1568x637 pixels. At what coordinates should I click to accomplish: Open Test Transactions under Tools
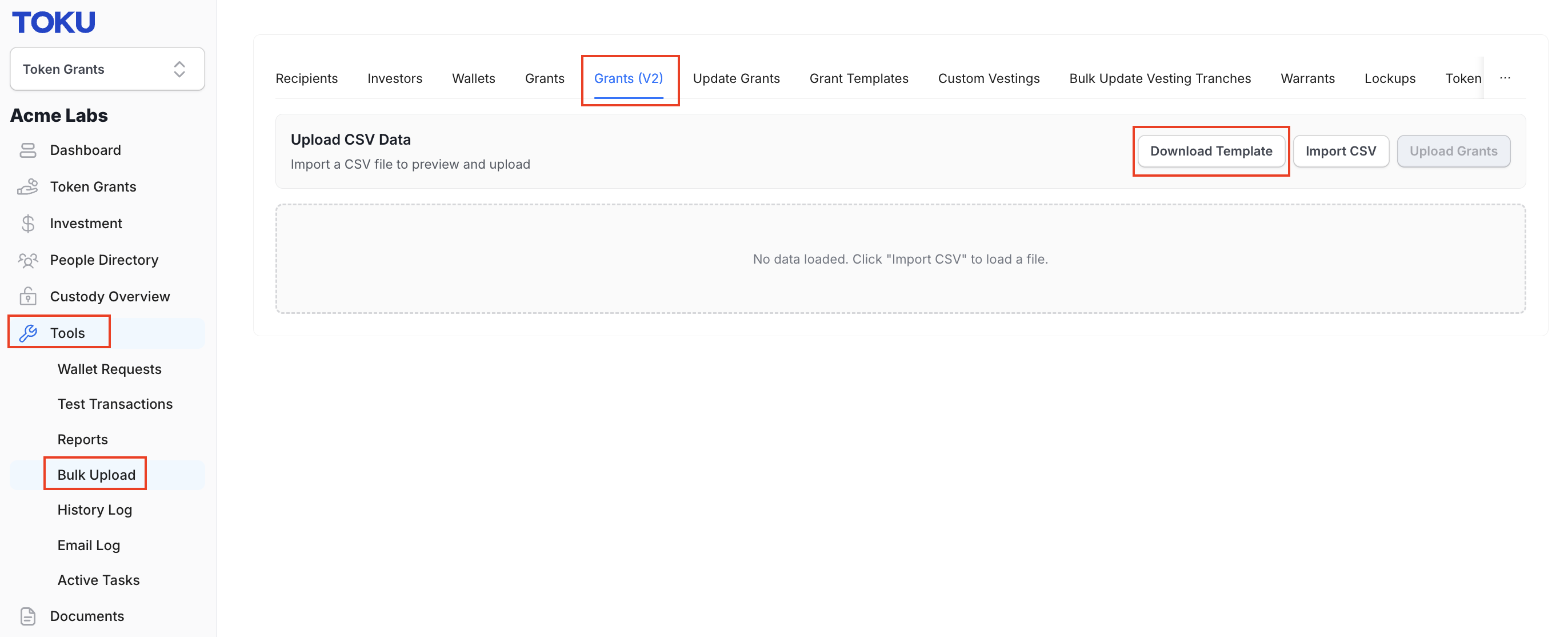coord(115,404)
